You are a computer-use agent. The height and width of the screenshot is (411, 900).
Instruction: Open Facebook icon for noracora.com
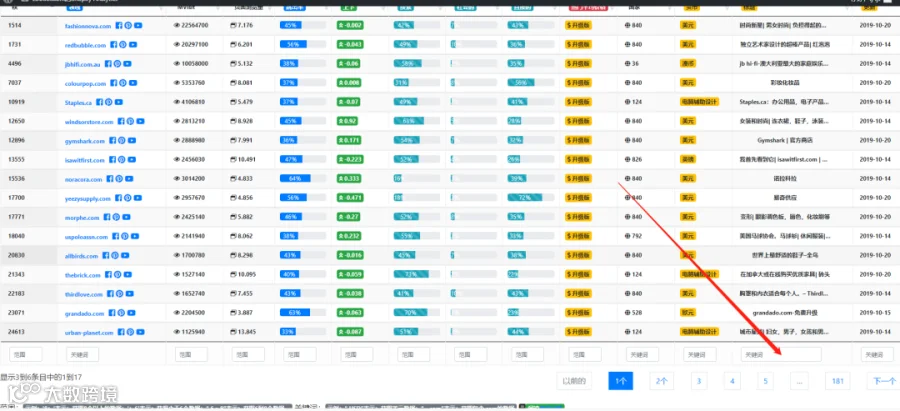110,179
